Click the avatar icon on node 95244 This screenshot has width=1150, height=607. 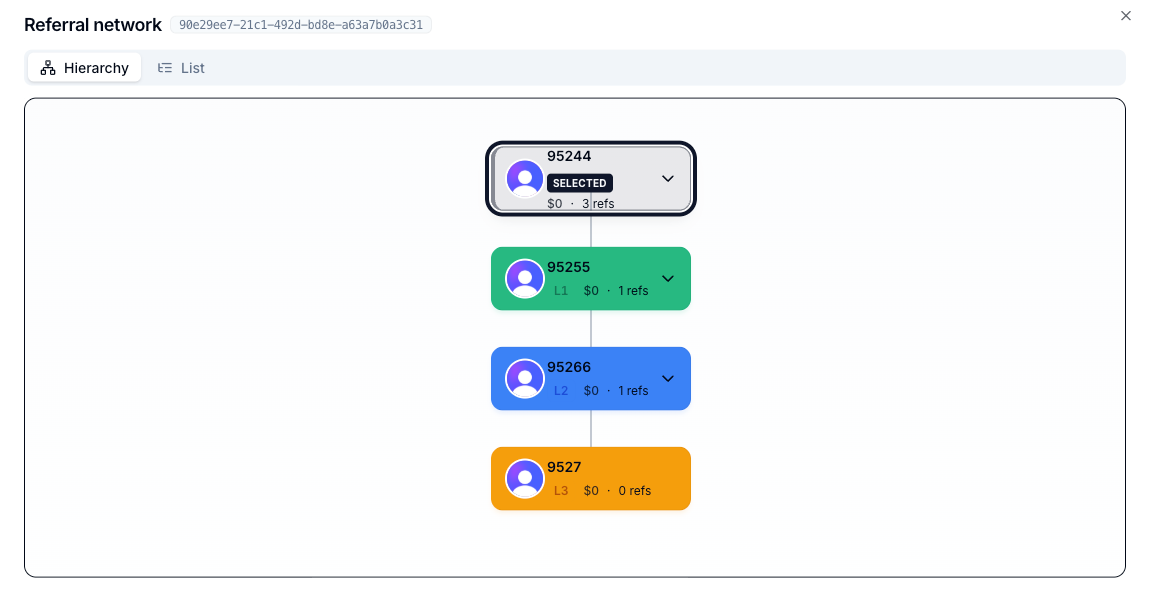pos(524,179)
